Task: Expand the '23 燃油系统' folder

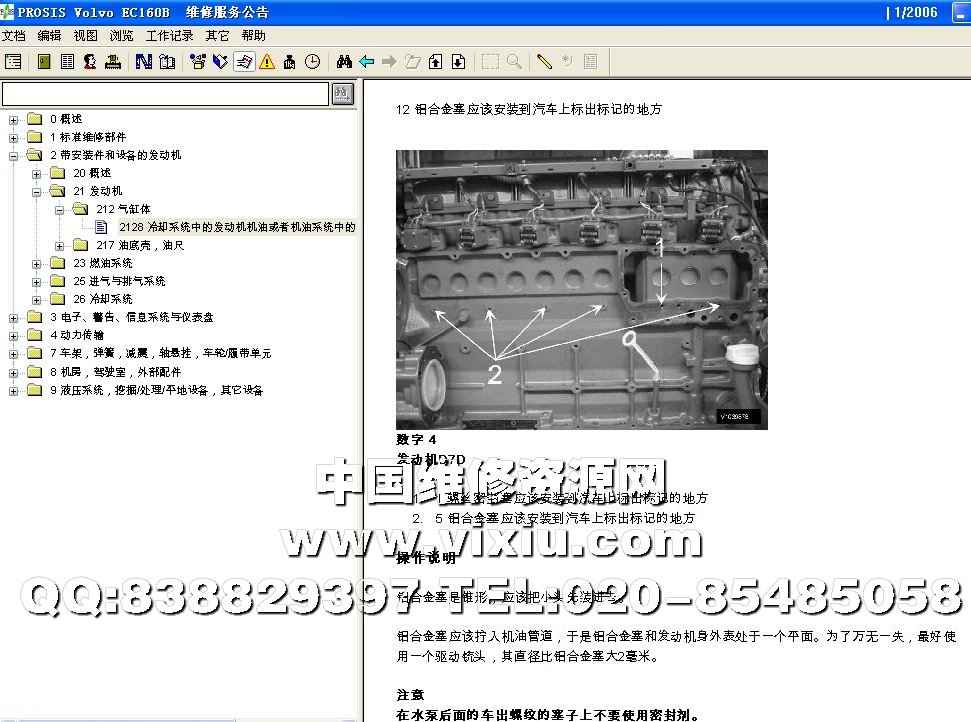Action: pos(37,263)
